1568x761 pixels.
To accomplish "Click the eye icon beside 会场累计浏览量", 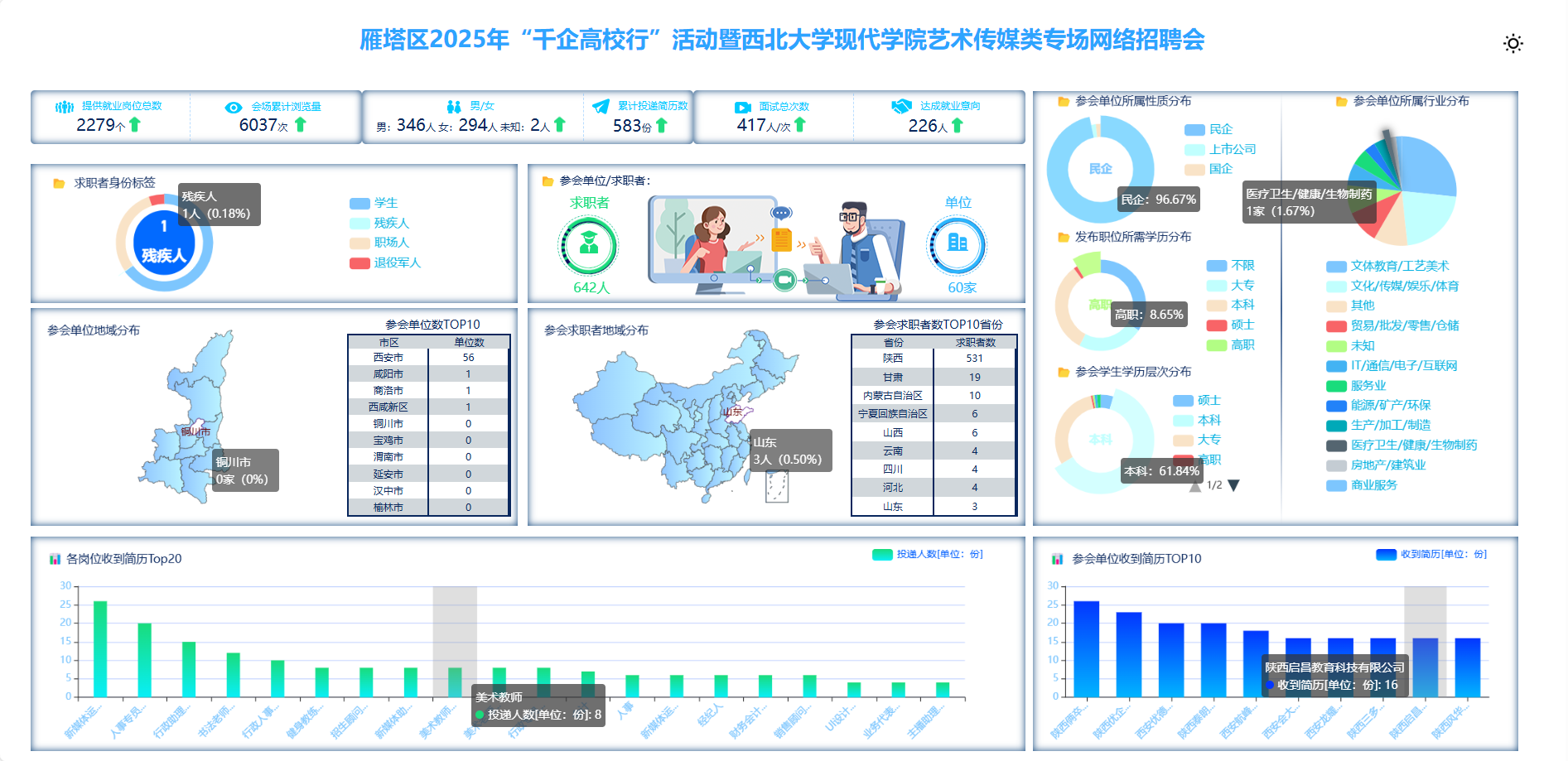I will click(234, 108).
